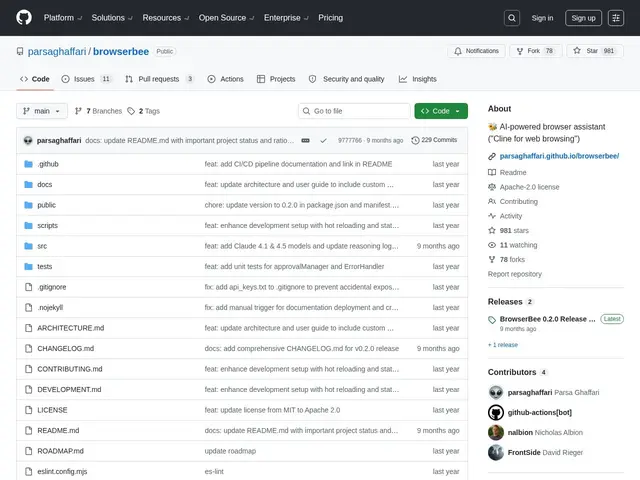The width and height of the screenshot is (640, 480).
Task: Switch to the Issues tab
Action: click(x=87, y=79)
